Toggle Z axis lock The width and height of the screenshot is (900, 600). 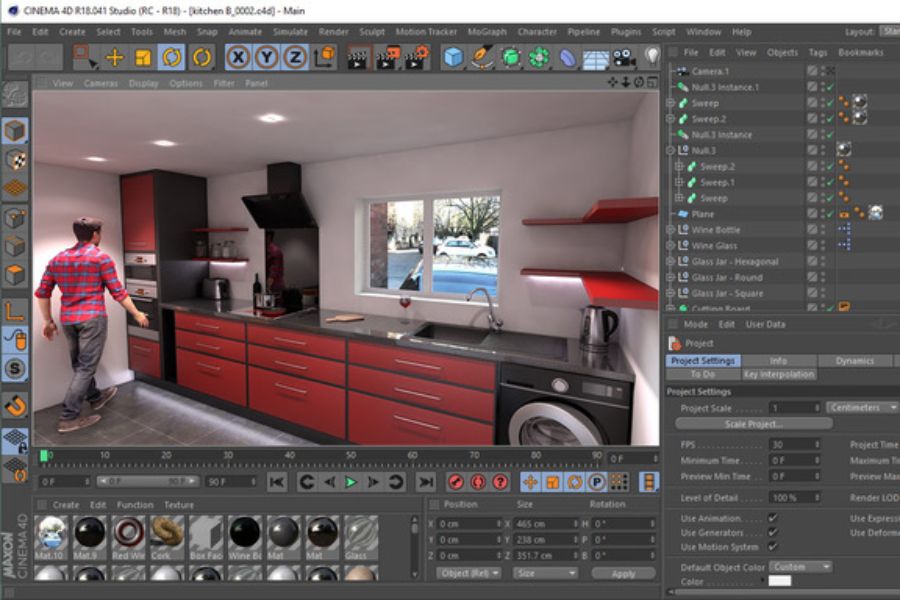(295, 57)
